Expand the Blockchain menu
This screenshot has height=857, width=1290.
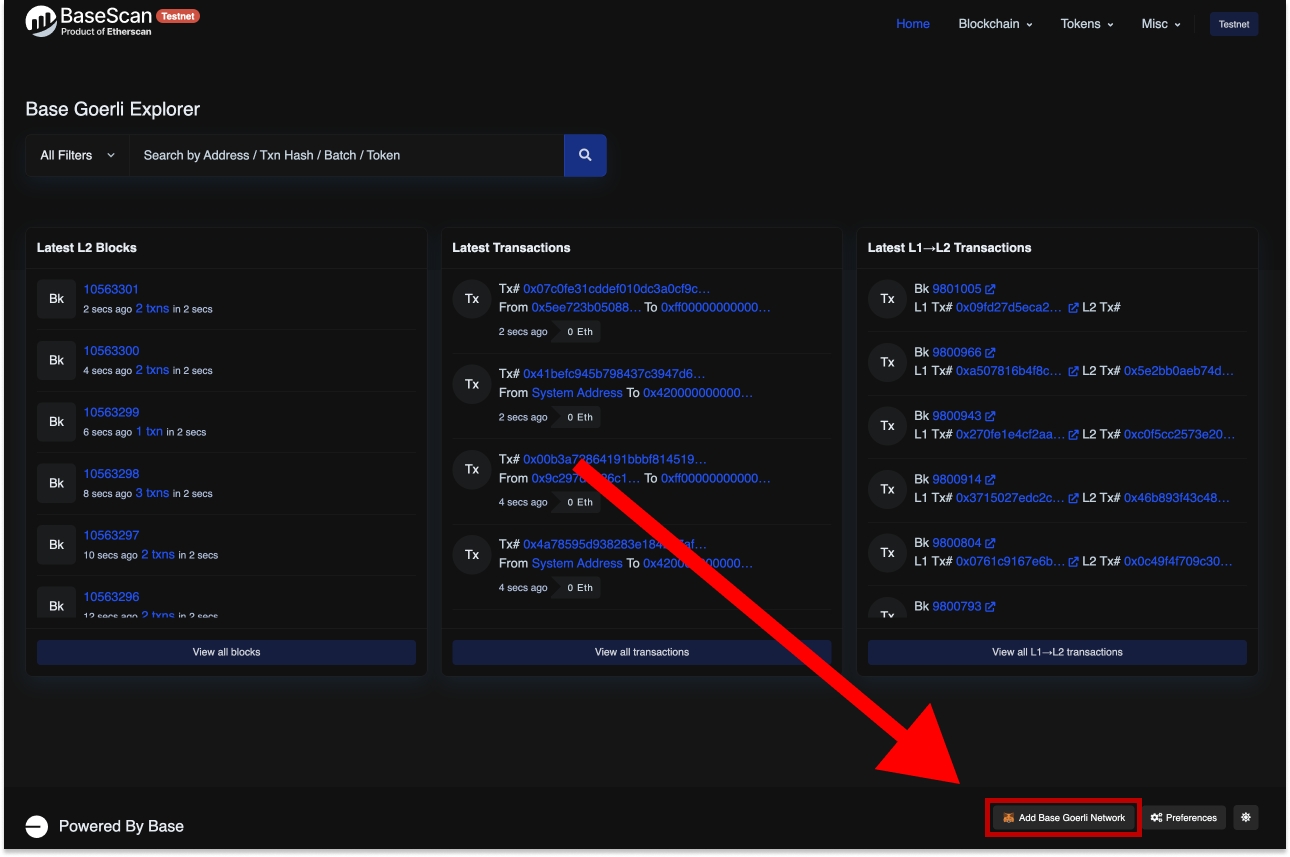coord(995,24)
